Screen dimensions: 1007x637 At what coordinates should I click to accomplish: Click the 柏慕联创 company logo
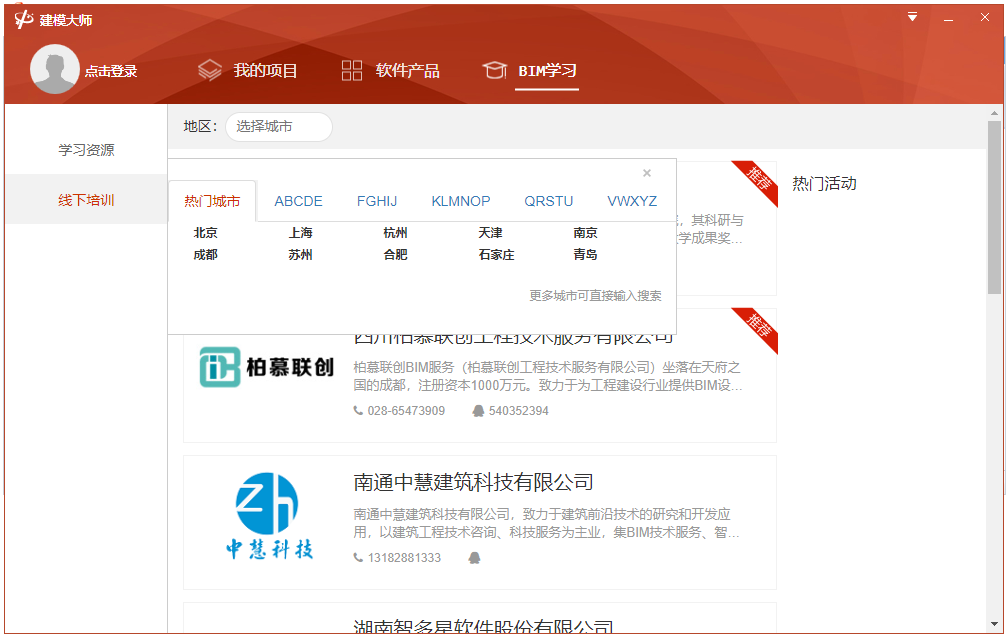coord(267,367)
